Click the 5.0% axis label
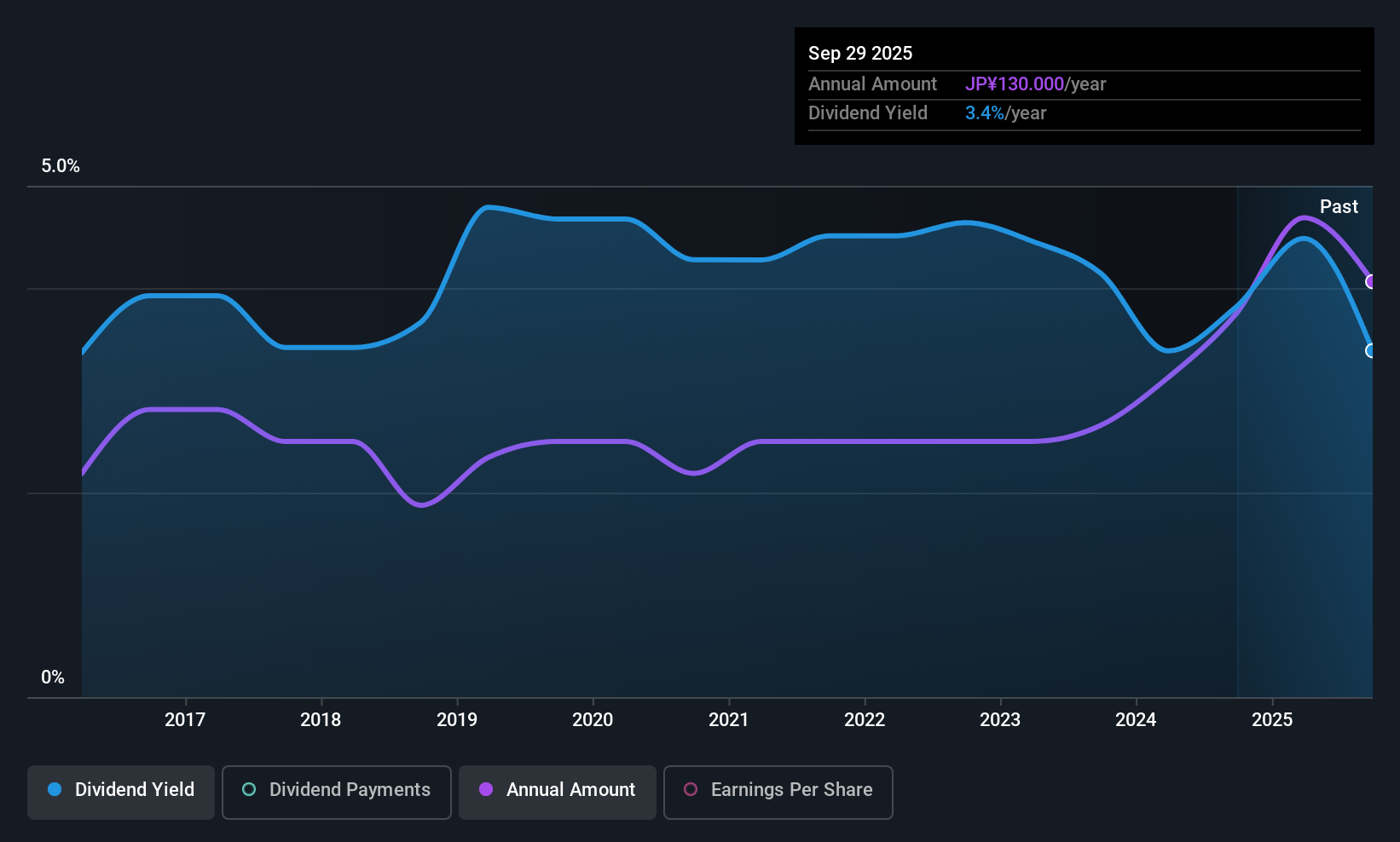Viewport: 1400px width, 842px height. click(x=60, y=166)
